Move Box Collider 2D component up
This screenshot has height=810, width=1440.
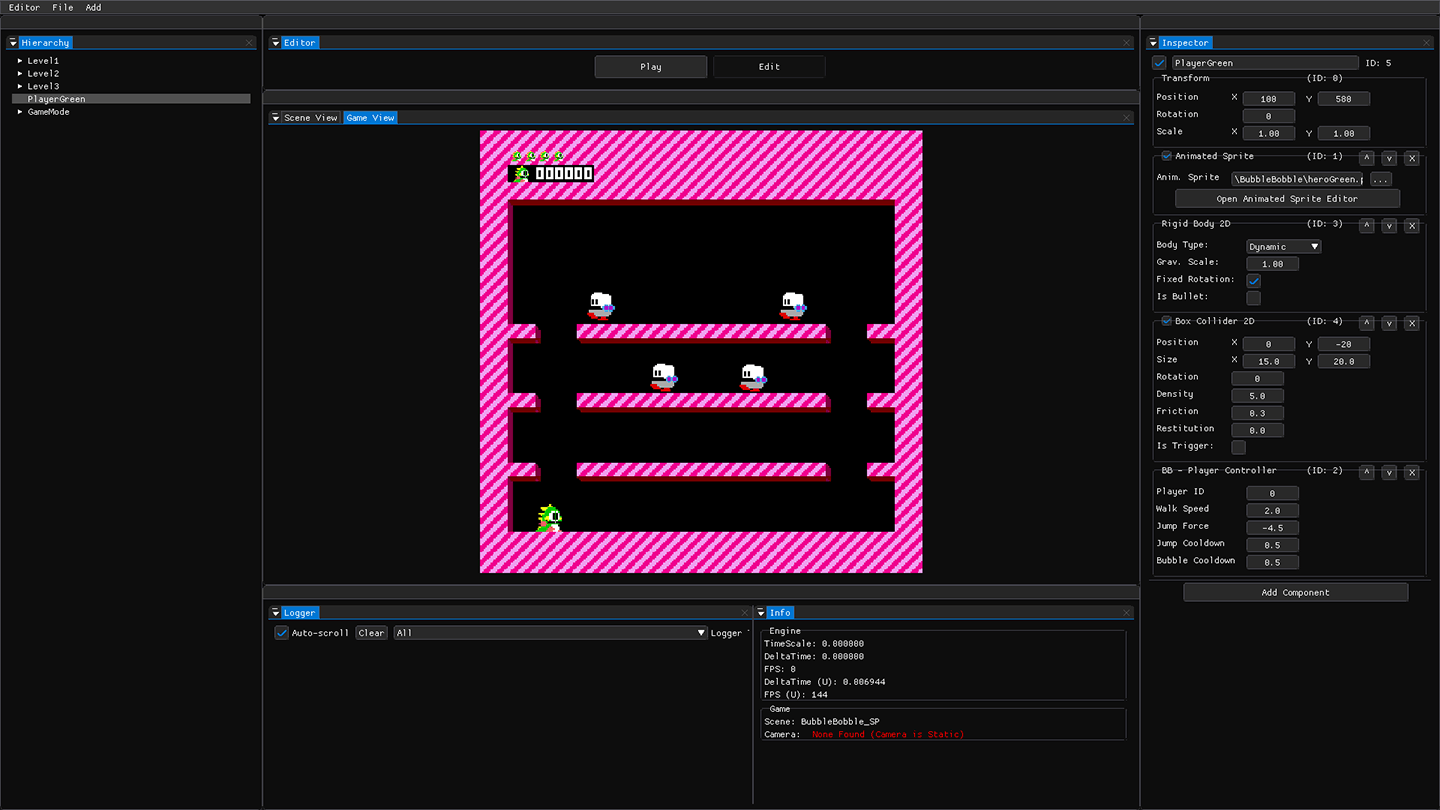pos(1367,323)
